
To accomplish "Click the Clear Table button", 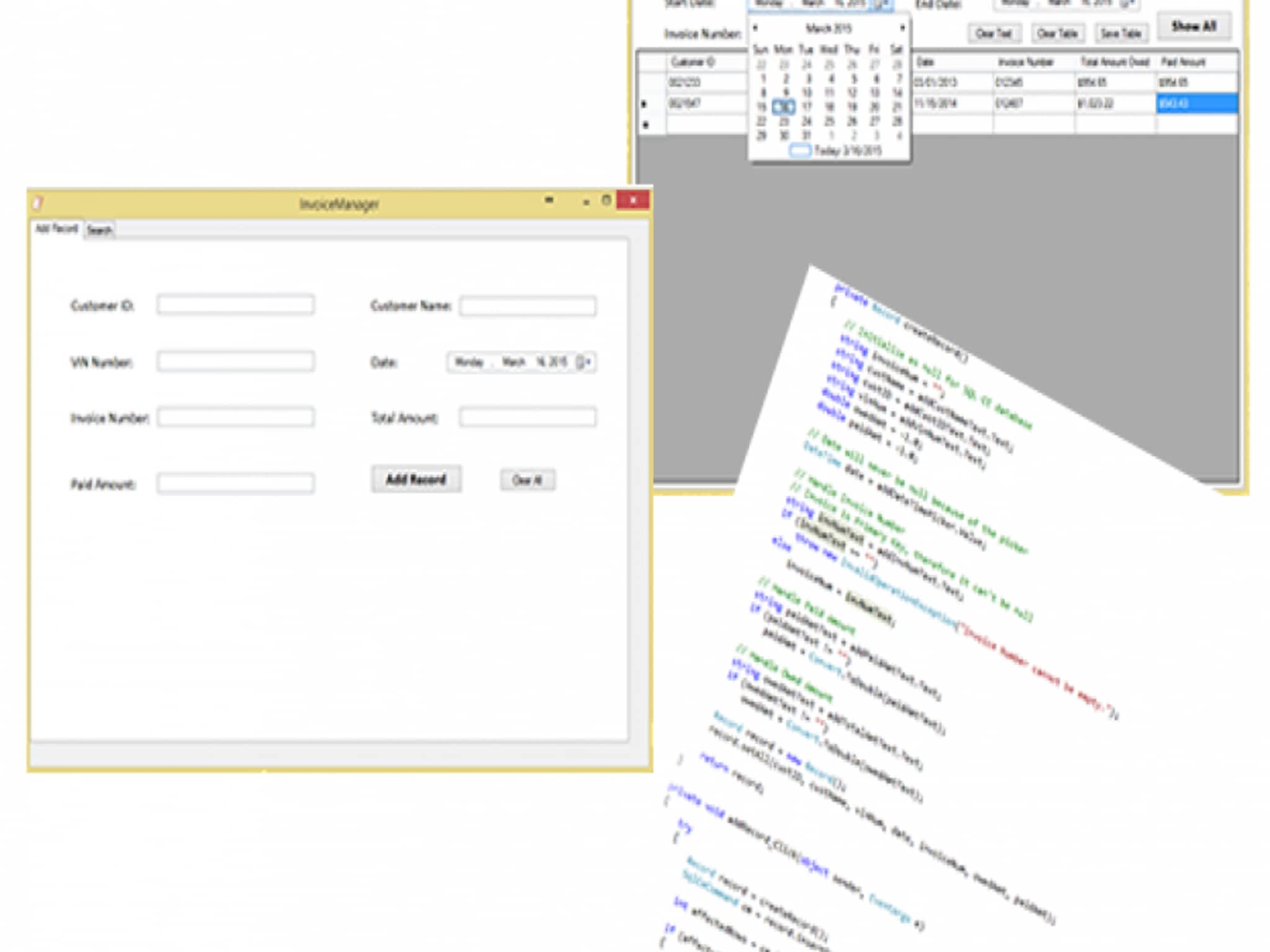I will (1057, 33).
